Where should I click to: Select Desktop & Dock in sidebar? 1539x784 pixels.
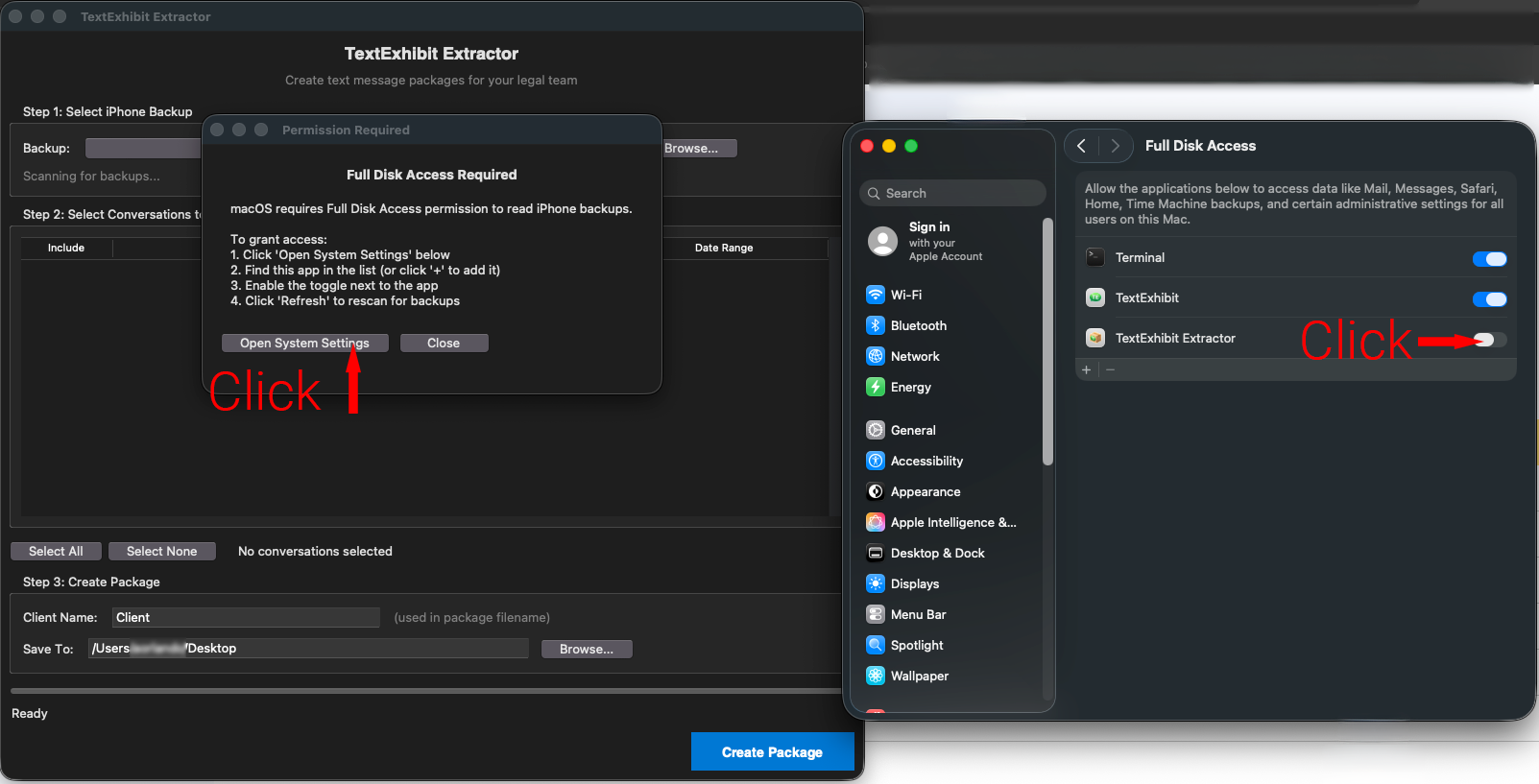[x=937, y=553]
